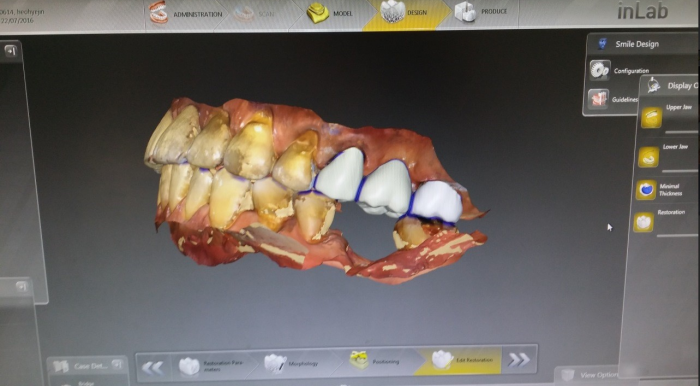Screen dimensions: 700x386
Task: Select the first white bridge crown
Action: click(341, 174)
